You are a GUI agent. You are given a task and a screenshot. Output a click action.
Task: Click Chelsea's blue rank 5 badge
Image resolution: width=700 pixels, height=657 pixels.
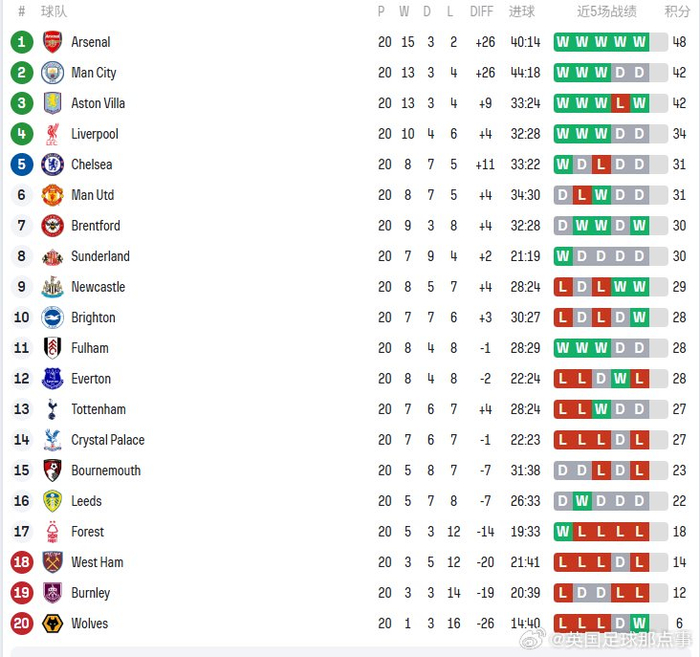[x=21, y=164]
